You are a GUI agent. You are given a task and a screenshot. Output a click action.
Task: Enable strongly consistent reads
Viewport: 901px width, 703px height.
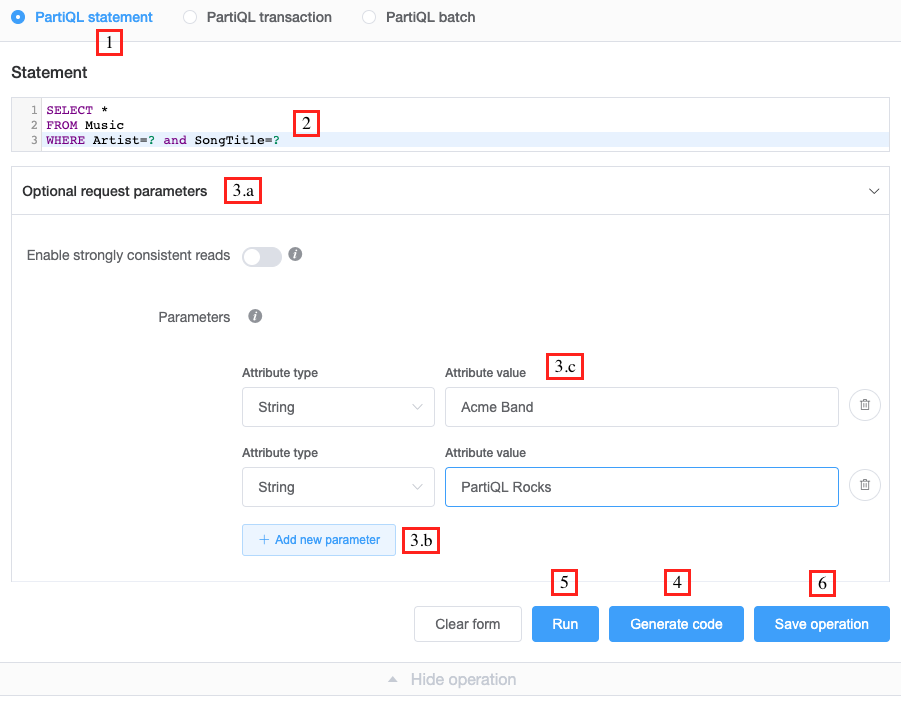[261, 256]
